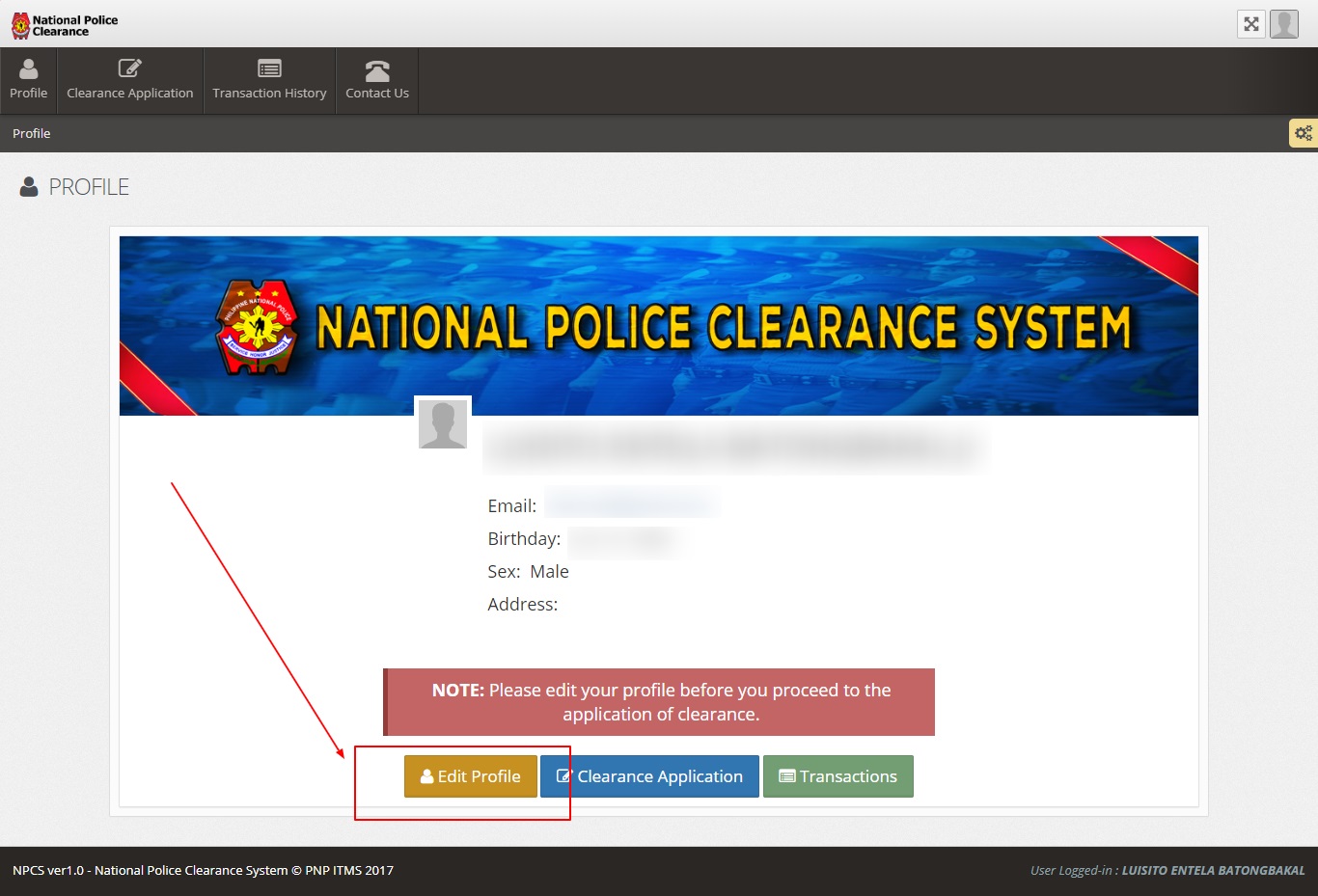The height and width of the screenshot is (896, 1318).
Task: Open settings via the yellow gears icon
Action: (1304, 133)
